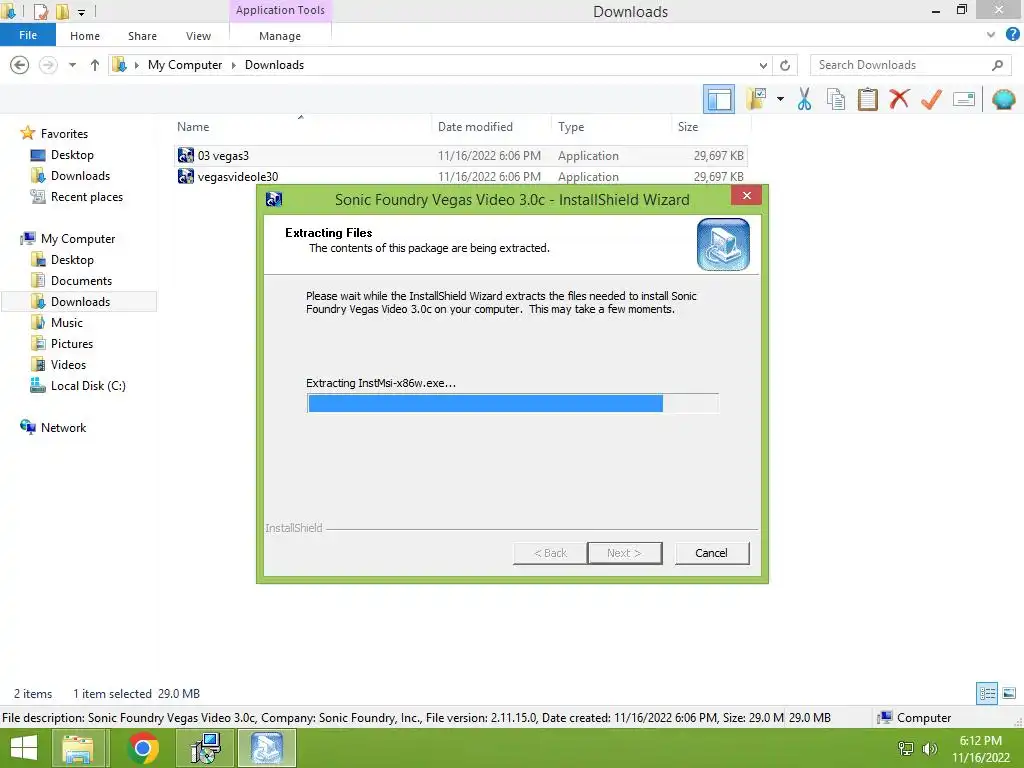Open the File menu tab
Image resolution: width=1024 pixels, height=768 pixels.
click(x=27, y=35)
